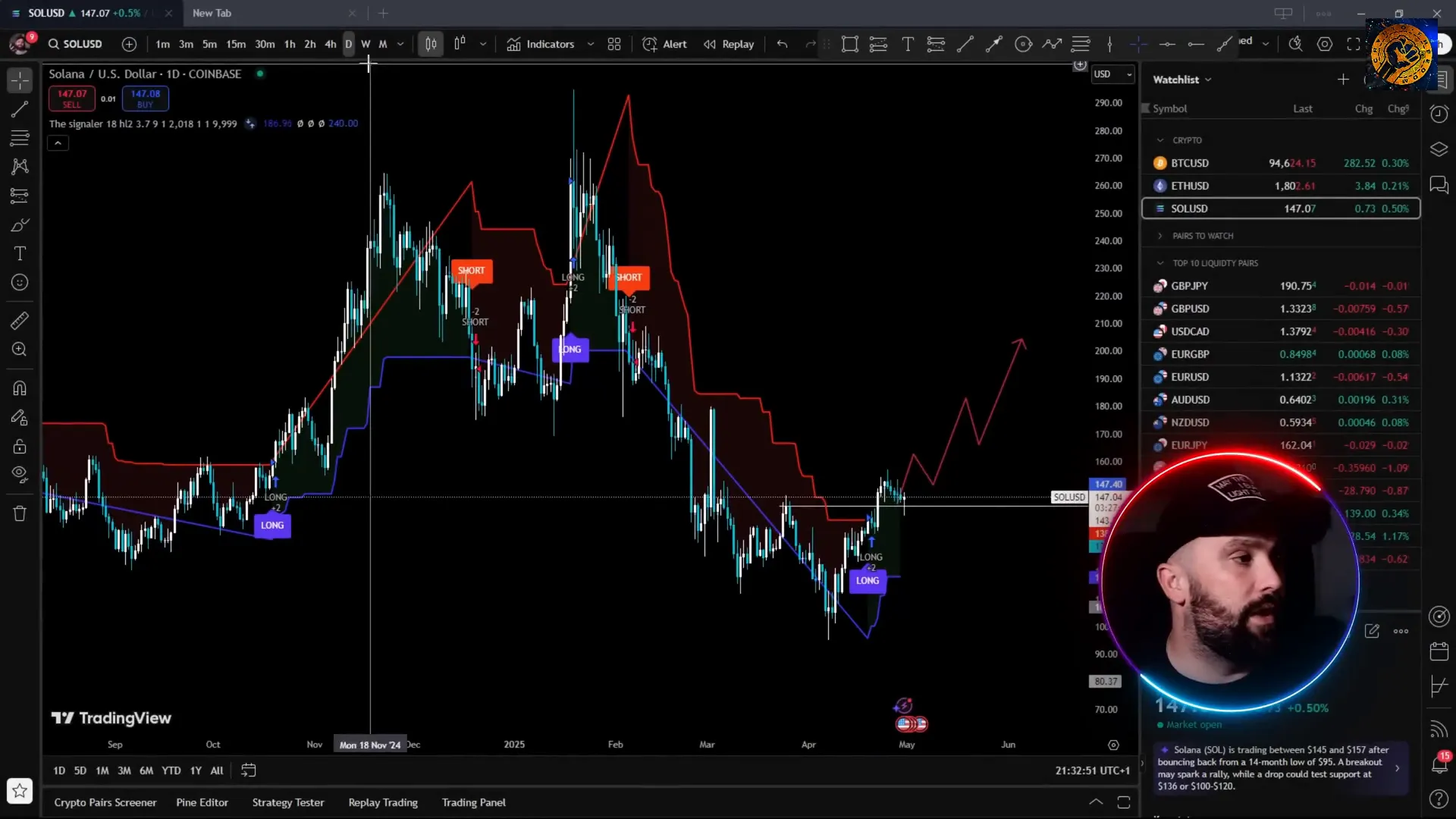This screenshot has height=819, width=1456.
Task: Select the brush drawing tool
Action: (20, 225)
